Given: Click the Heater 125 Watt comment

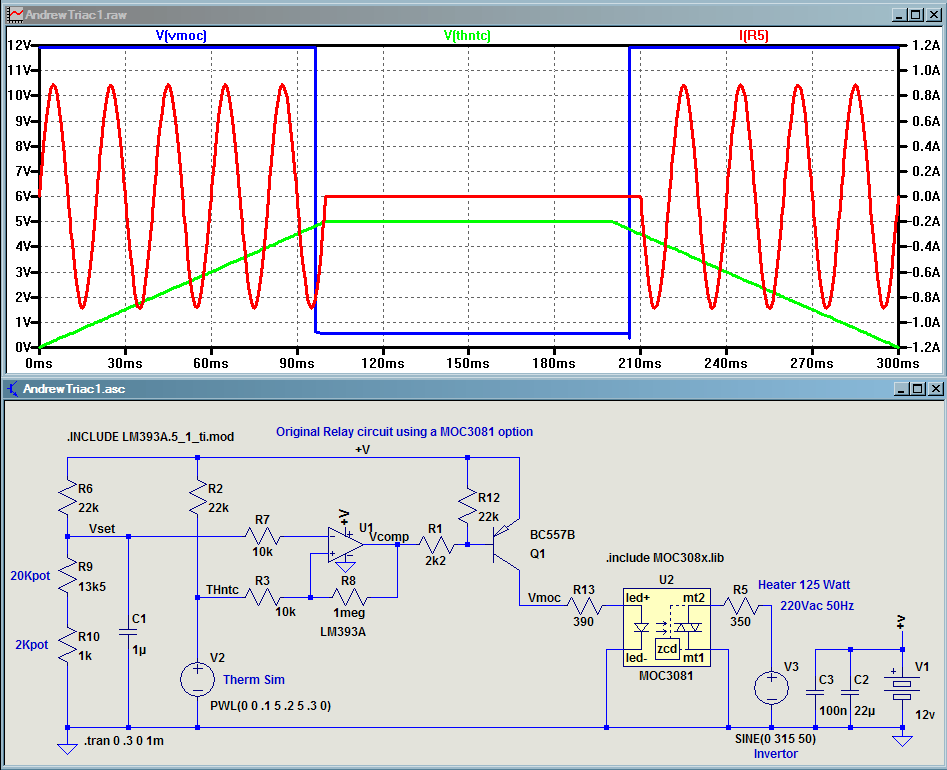Looking at the screenshot, I should (x=804, y=585).
